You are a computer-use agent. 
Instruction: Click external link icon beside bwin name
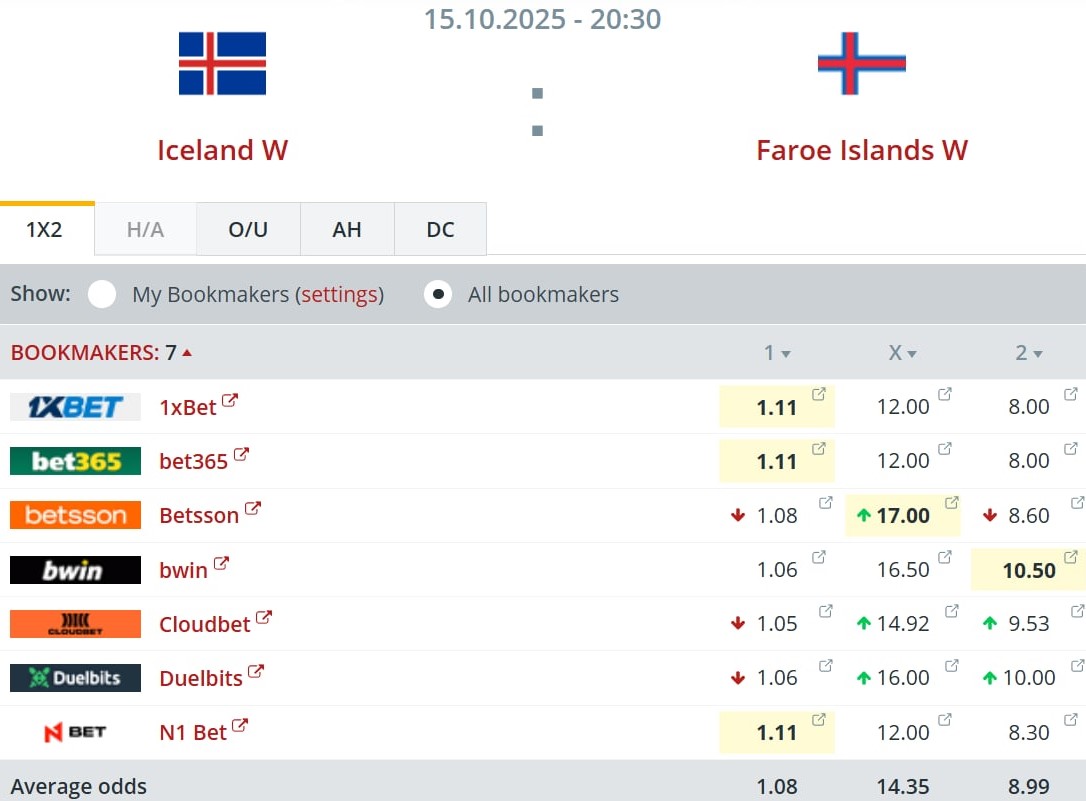click(221, 564)
